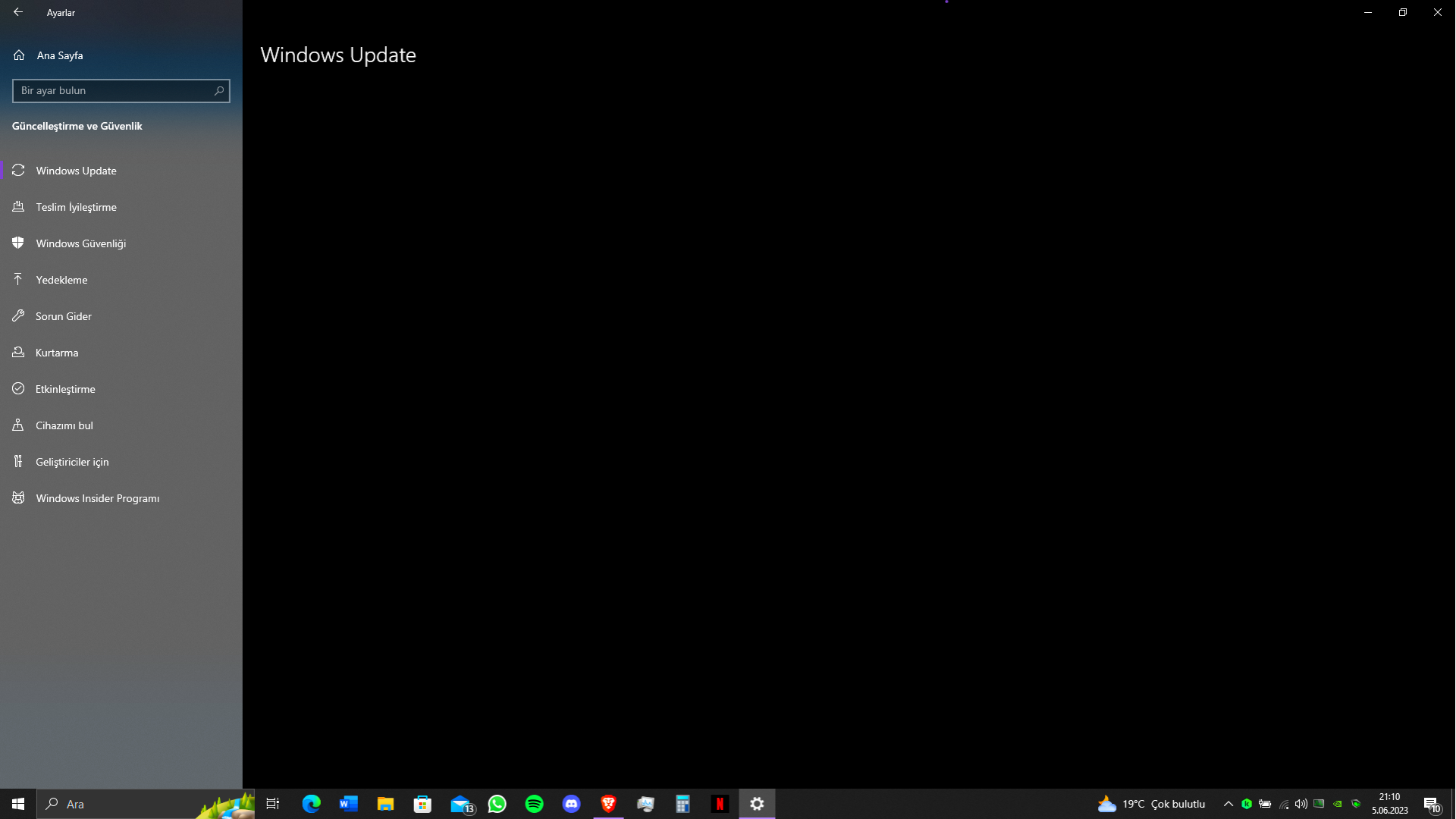Open Discord from the taskbar

(571, 804)
